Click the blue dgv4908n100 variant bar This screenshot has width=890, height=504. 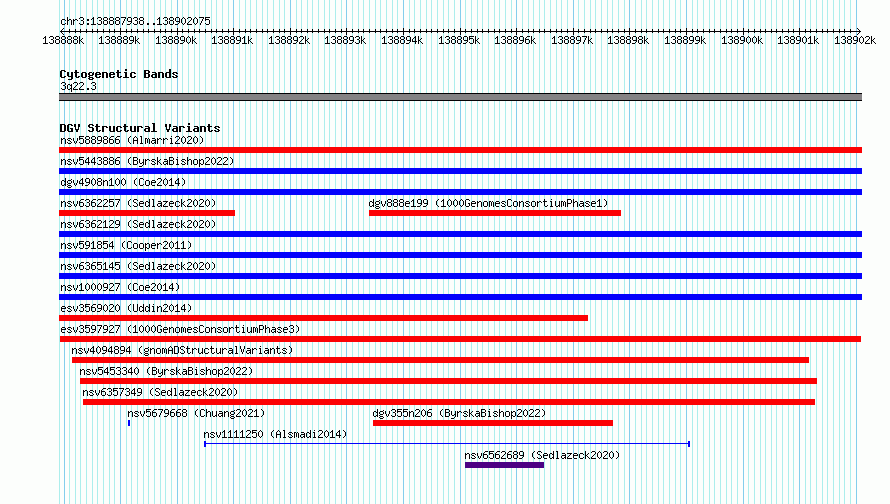tap(460, 192)
